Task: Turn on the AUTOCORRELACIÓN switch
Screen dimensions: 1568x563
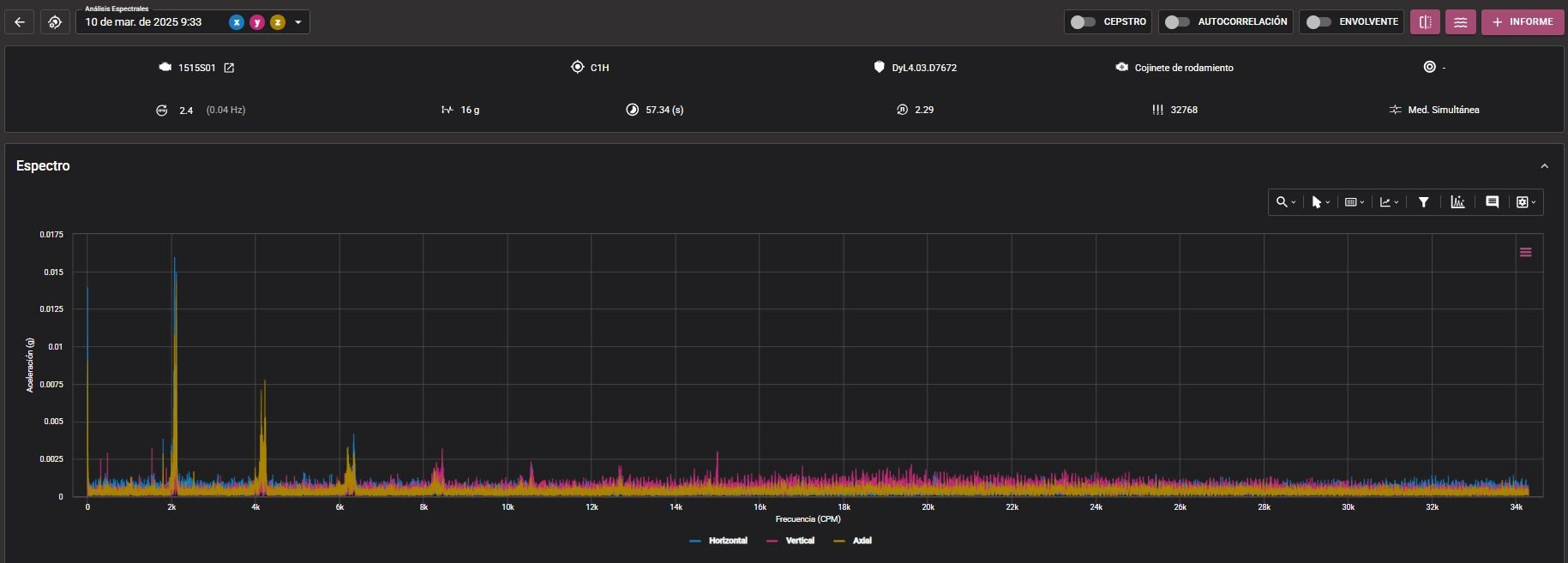Action: pyautogui.click(x=1177, y=22)
